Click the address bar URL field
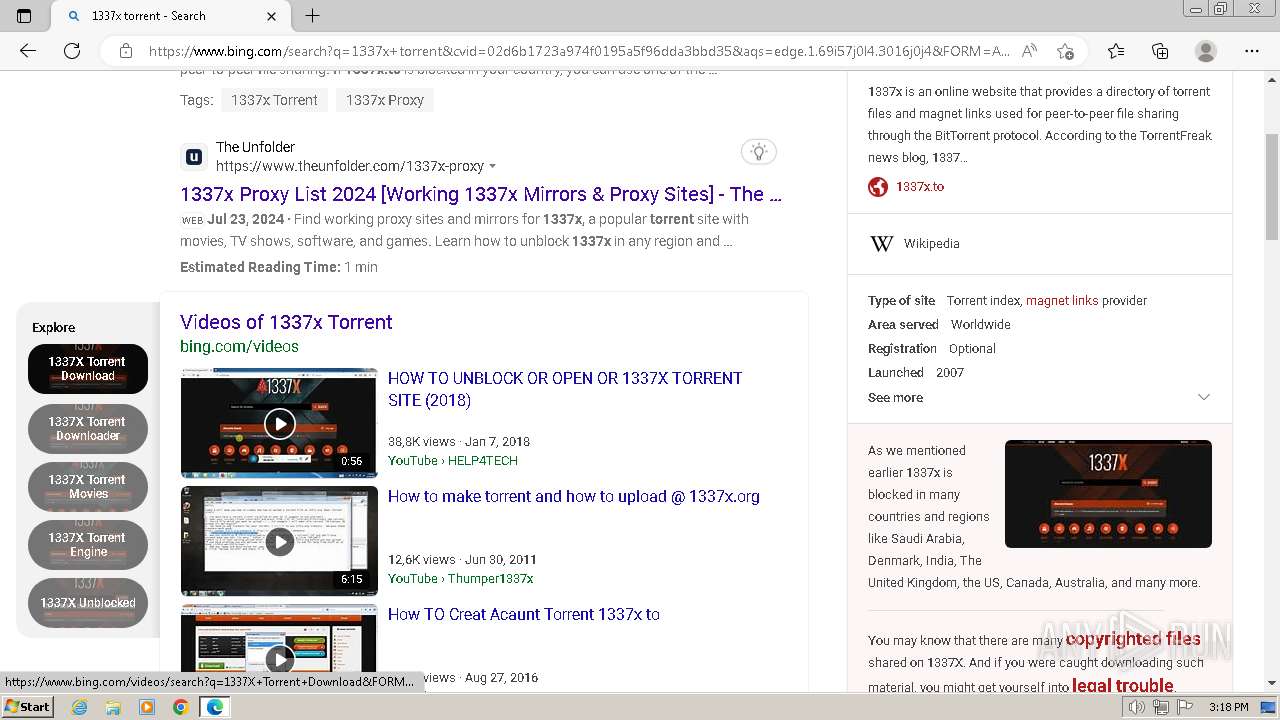 [x=580, y=51]
